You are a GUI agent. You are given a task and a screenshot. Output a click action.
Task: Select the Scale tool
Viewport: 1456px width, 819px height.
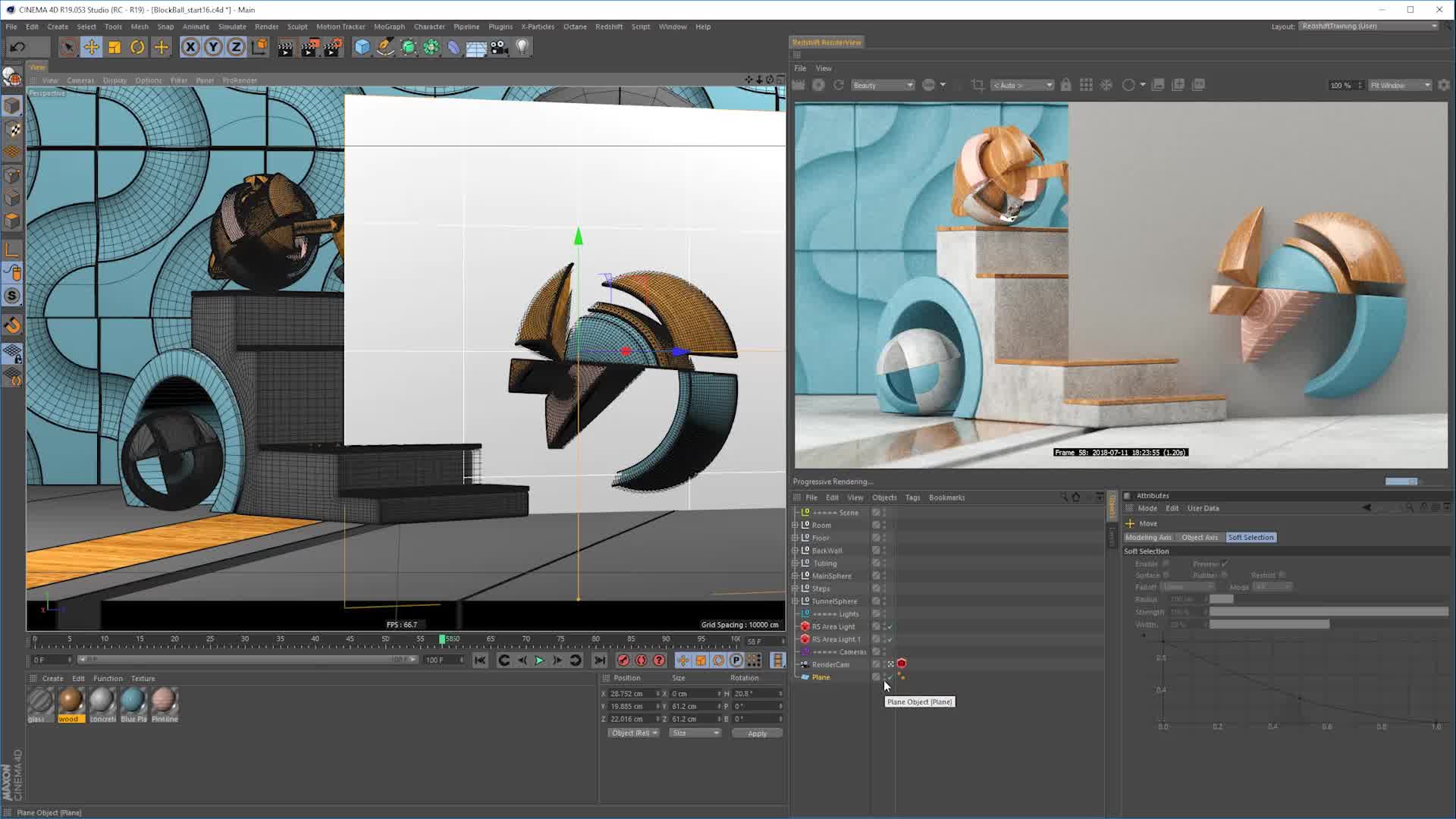(115, 46)
